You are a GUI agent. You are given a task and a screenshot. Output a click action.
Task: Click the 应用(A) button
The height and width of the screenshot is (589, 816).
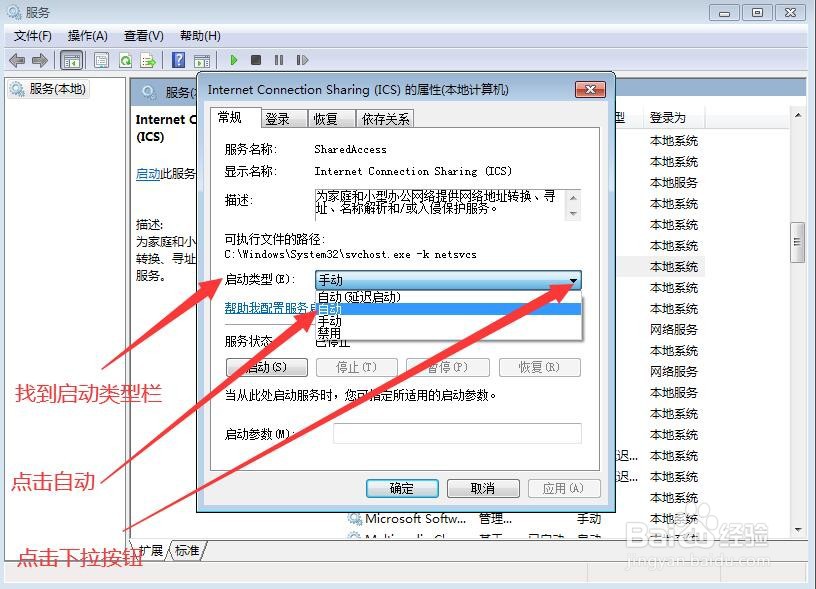pos(564,489)
